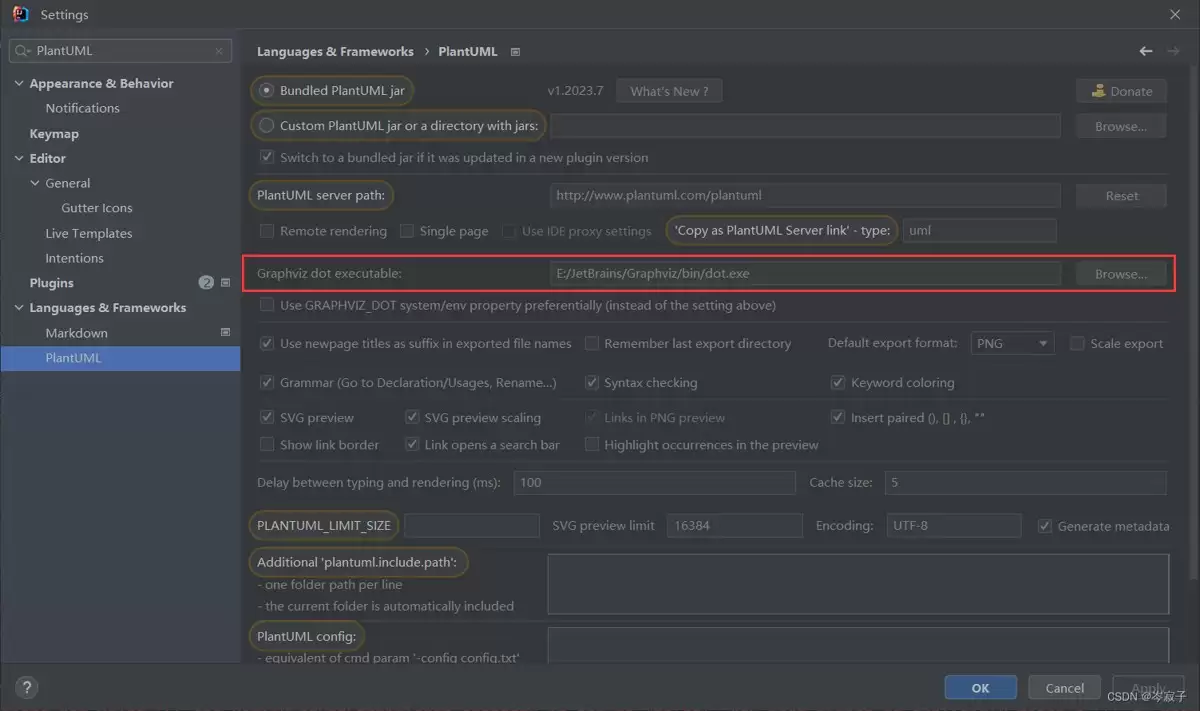Click the search magnifier icon in the settings search

[22, 51]
